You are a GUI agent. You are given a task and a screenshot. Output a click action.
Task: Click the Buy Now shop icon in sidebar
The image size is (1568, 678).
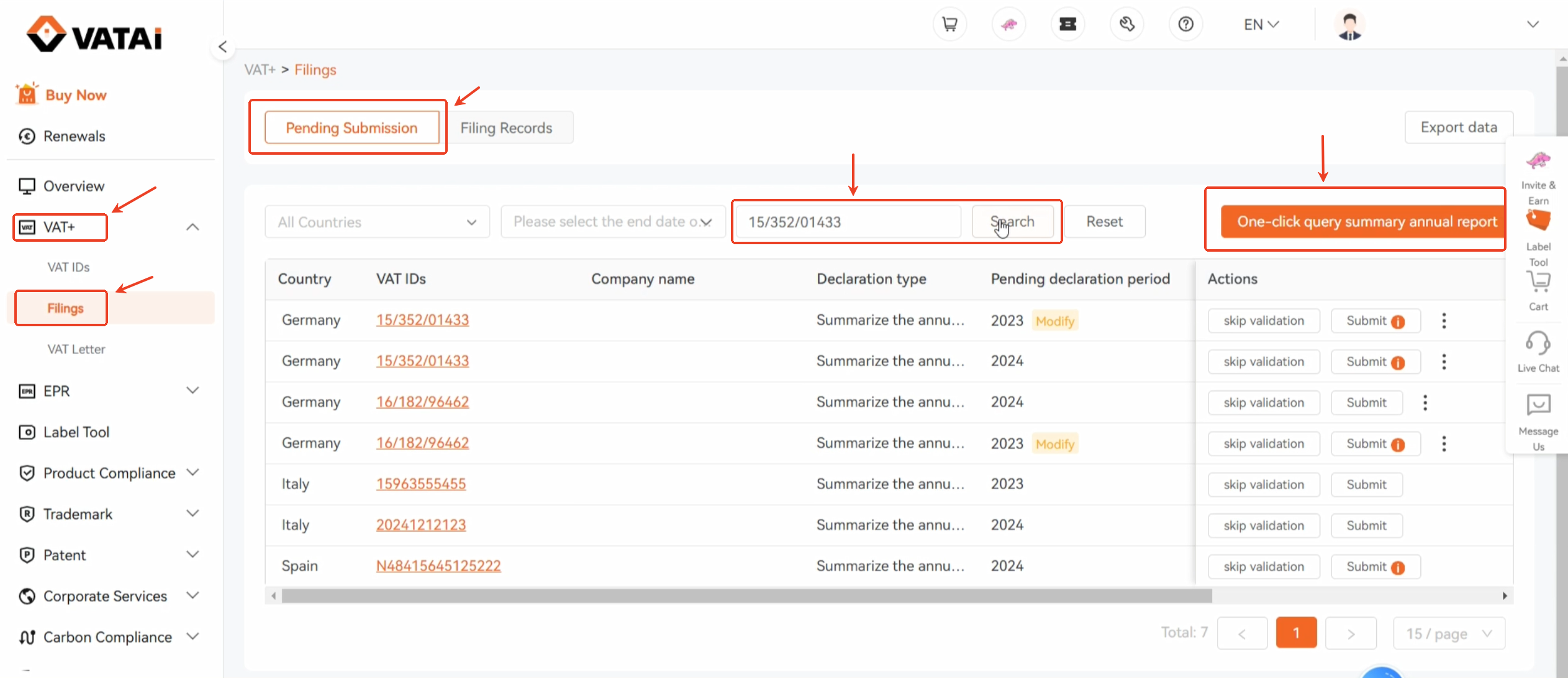click(27, 94)
